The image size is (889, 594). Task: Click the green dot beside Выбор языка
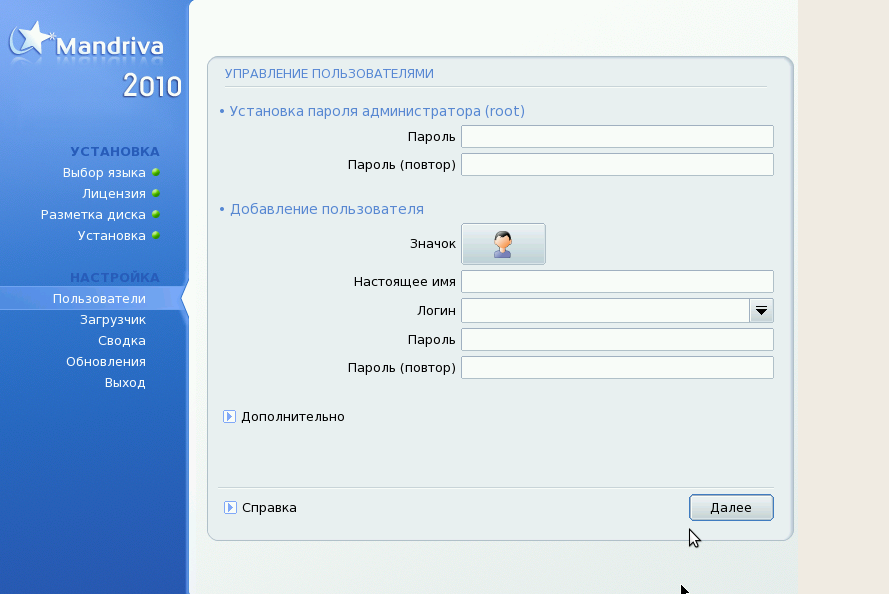click(x=156, y=172)
